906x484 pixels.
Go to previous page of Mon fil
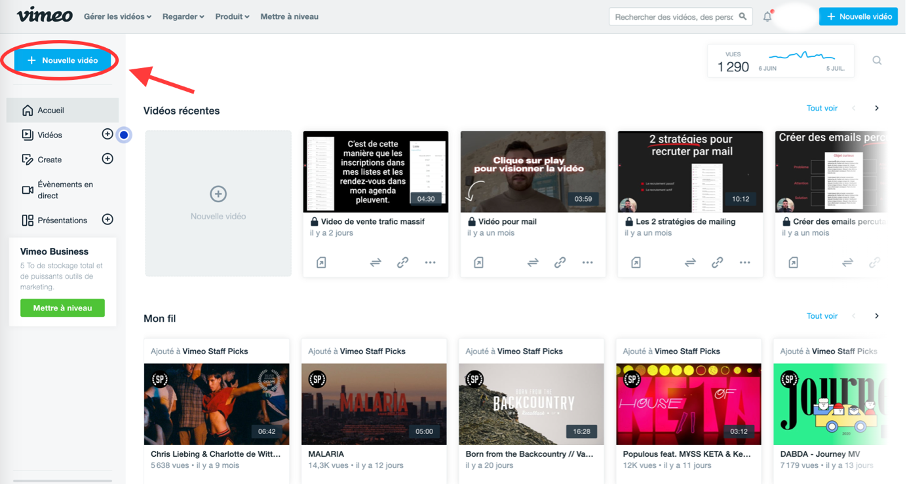click(x=853, y=316)
